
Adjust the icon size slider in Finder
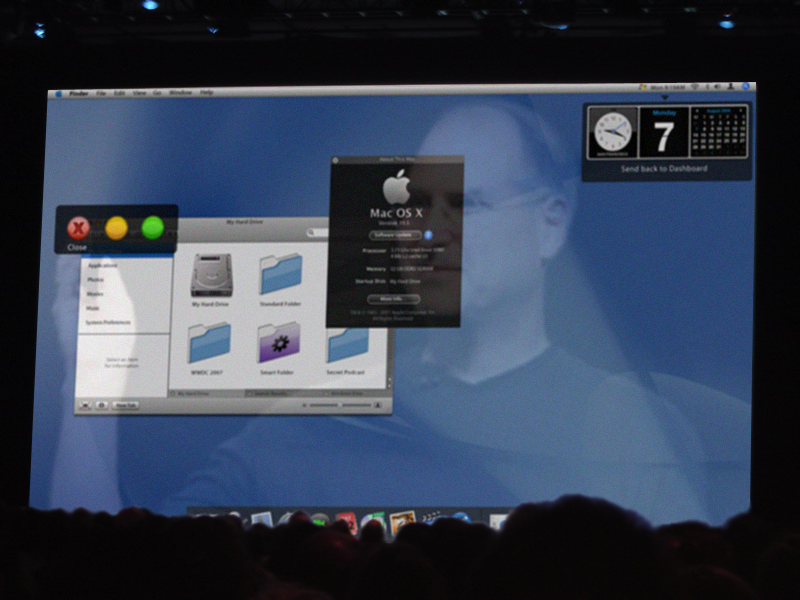coord(341,405)
